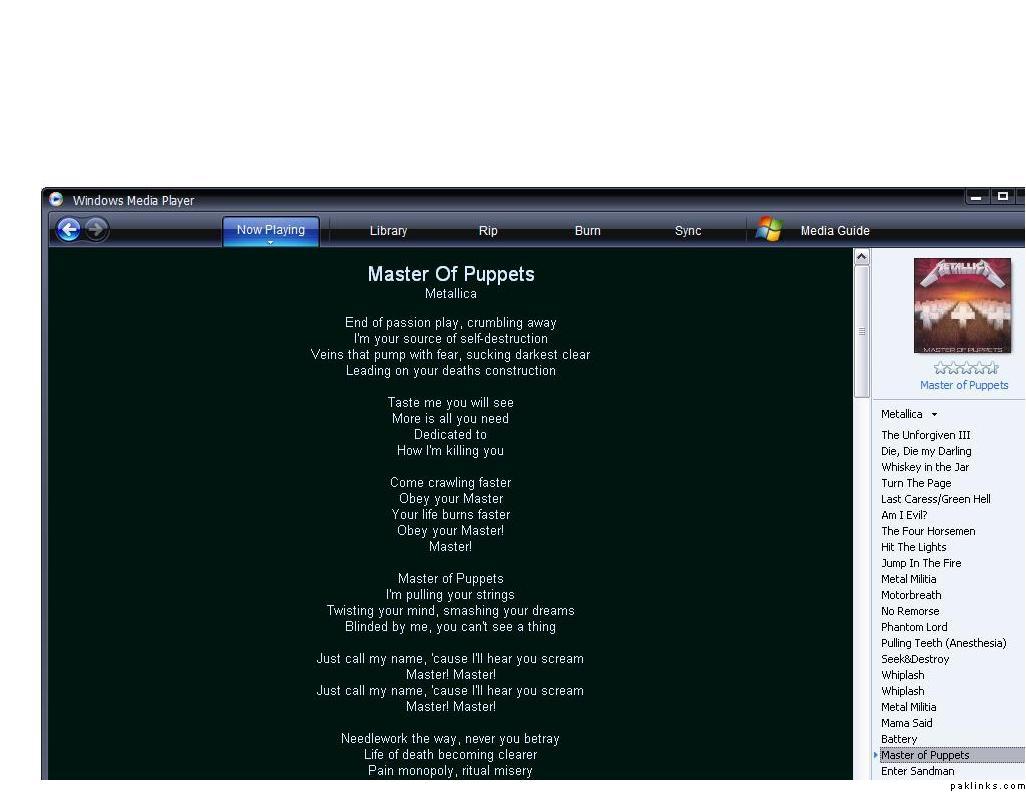Image resolution: width=1026 pixels, height=792 pixels.
Task: Select the Sync tab
Action: click(x=688, y=231)
